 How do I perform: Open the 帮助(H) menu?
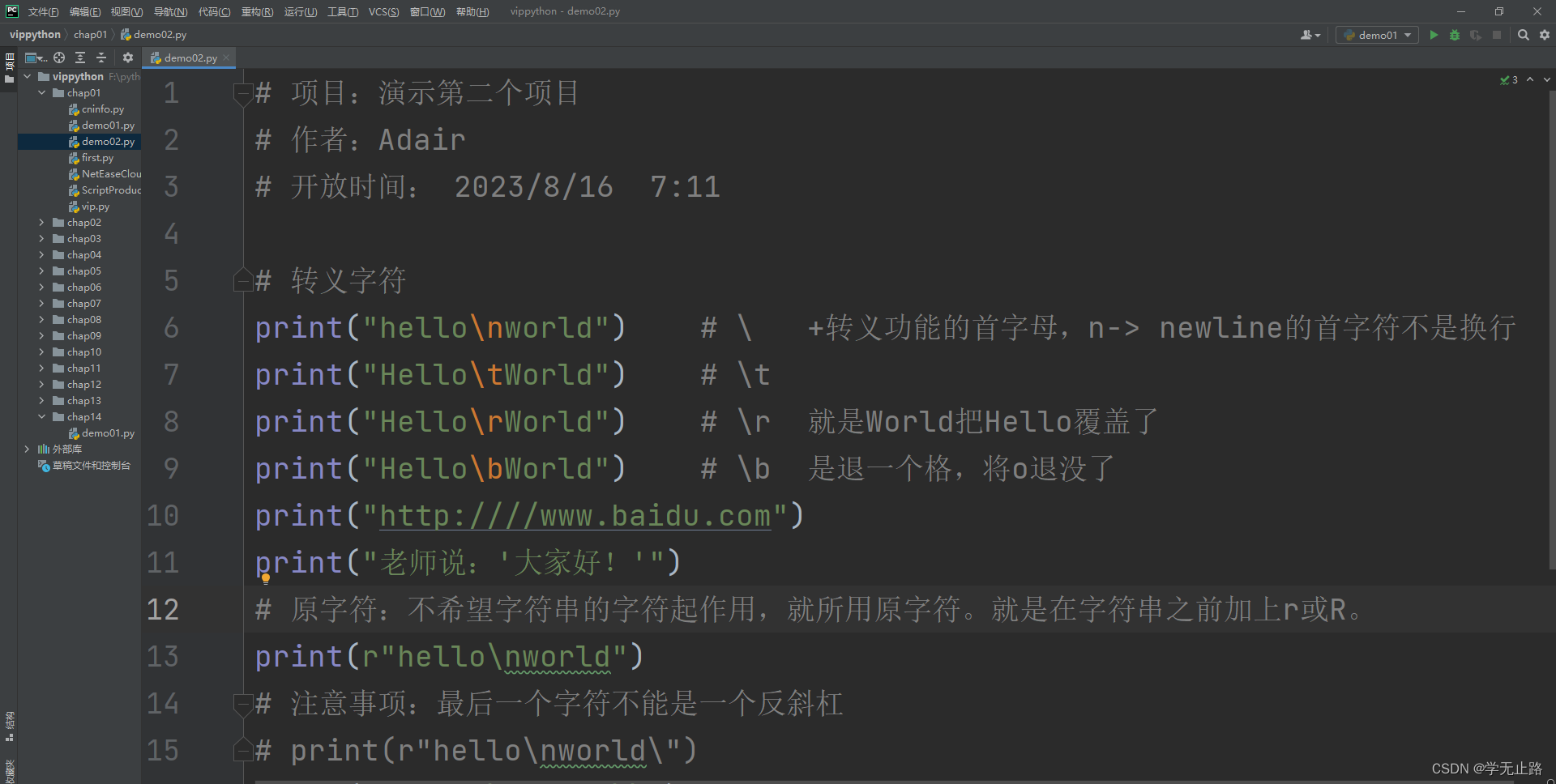tap(472, 11)
